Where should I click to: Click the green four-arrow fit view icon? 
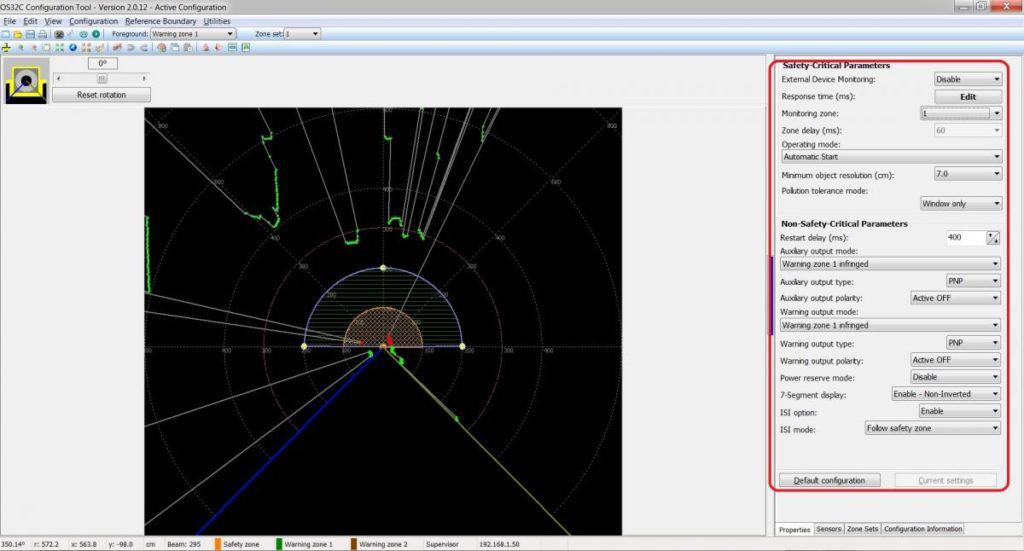[59, 48]
